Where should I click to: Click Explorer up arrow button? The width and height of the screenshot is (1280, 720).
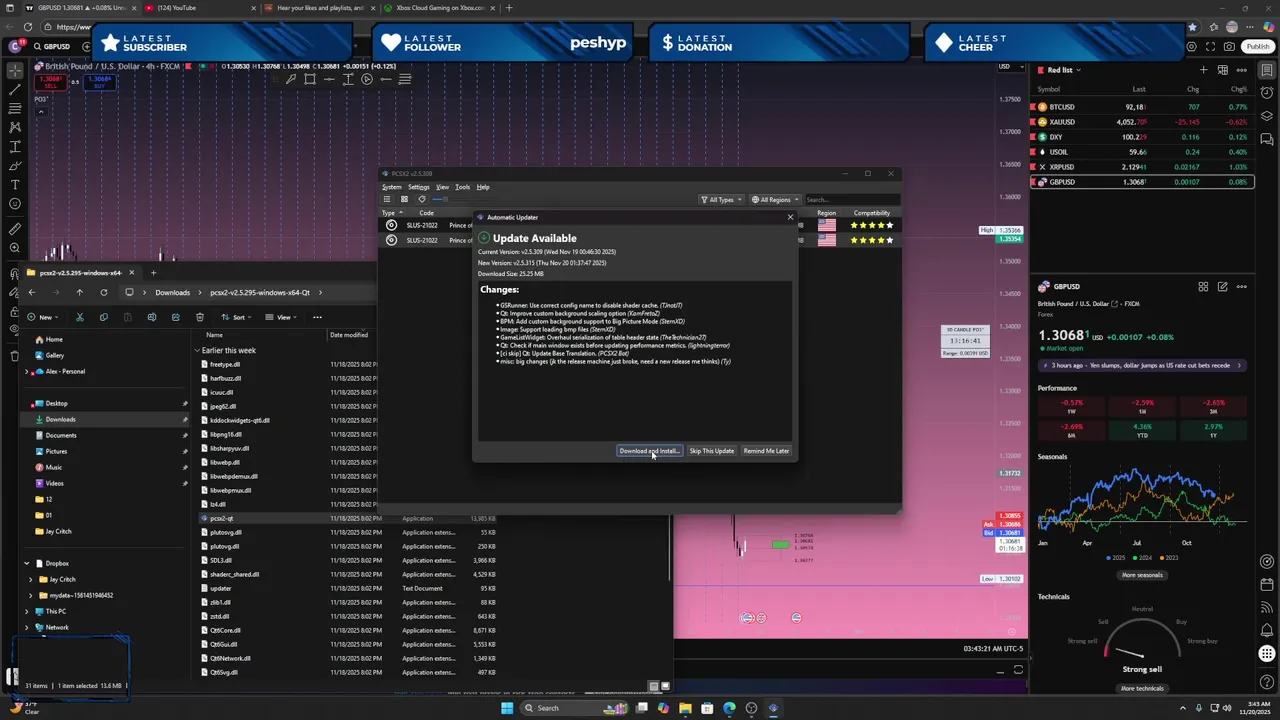(79, 293)
